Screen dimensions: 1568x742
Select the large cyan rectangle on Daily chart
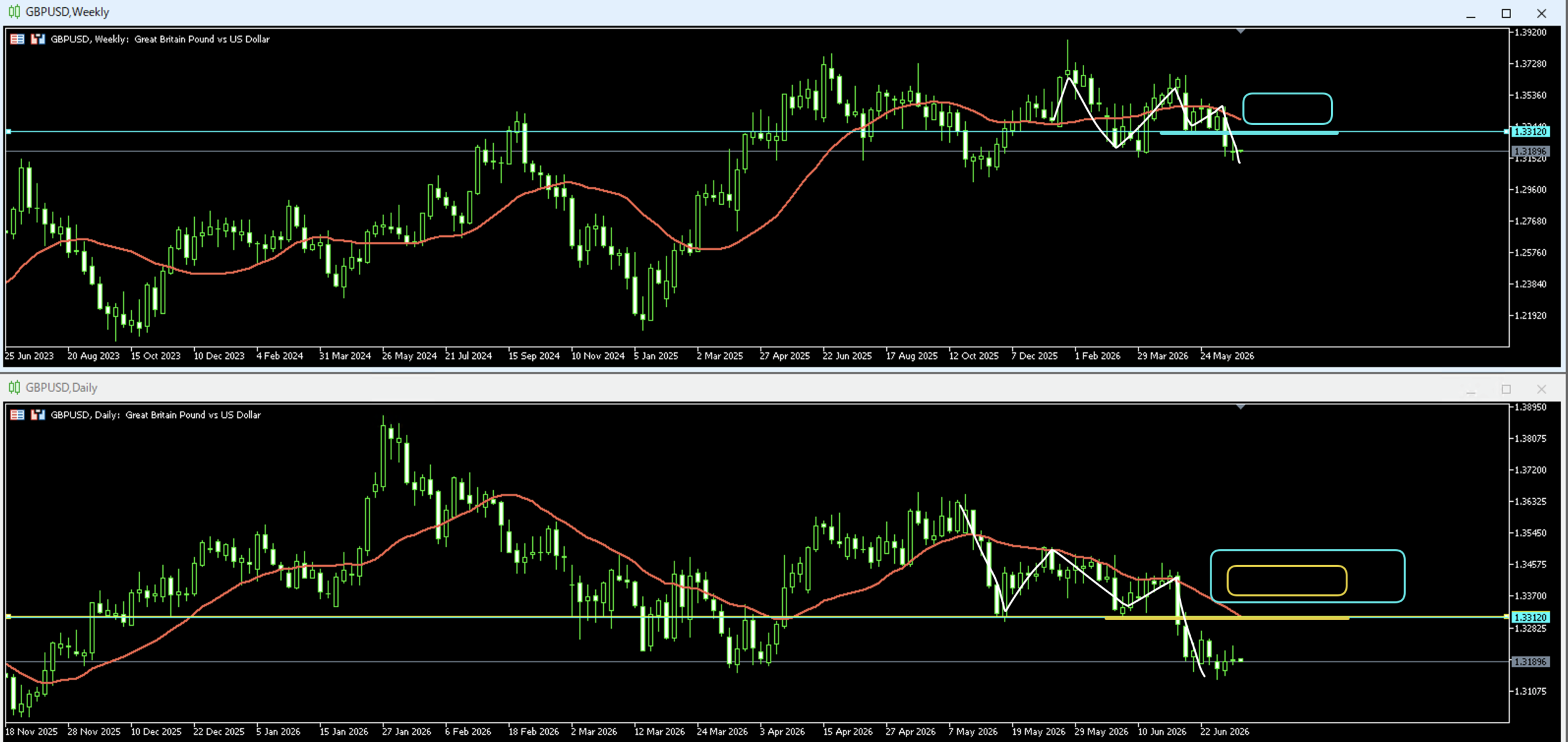coord(1307,576)
